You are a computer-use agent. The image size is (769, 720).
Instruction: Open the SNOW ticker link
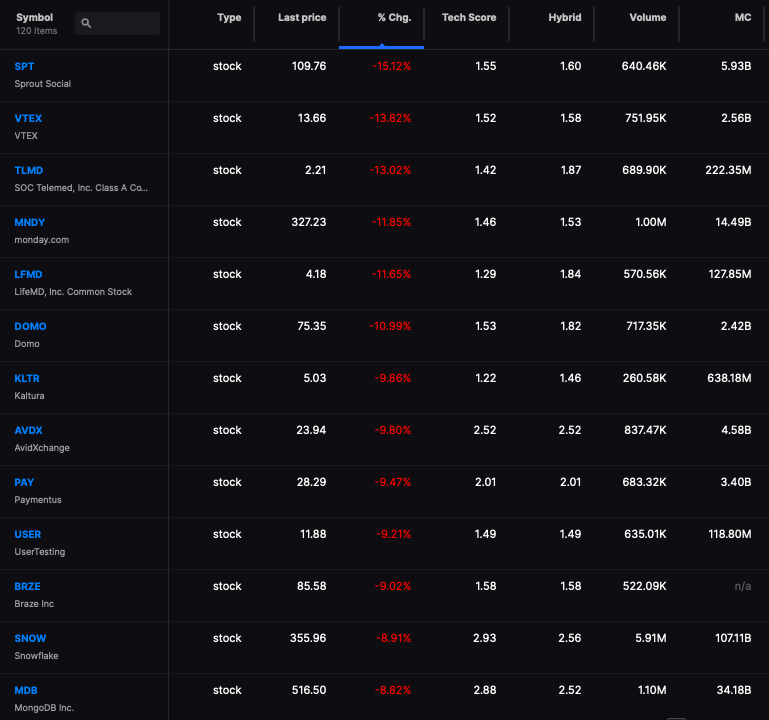[x=30, y=638]
